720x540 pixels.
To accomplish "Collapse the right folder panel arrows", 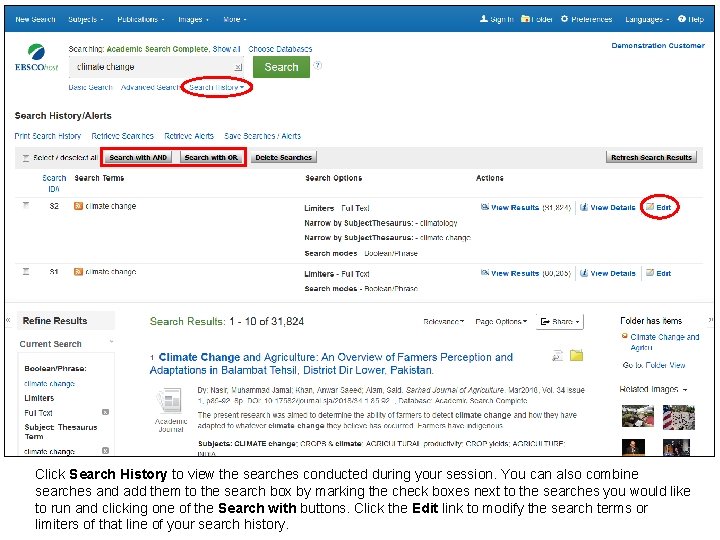I will point(711,320).
